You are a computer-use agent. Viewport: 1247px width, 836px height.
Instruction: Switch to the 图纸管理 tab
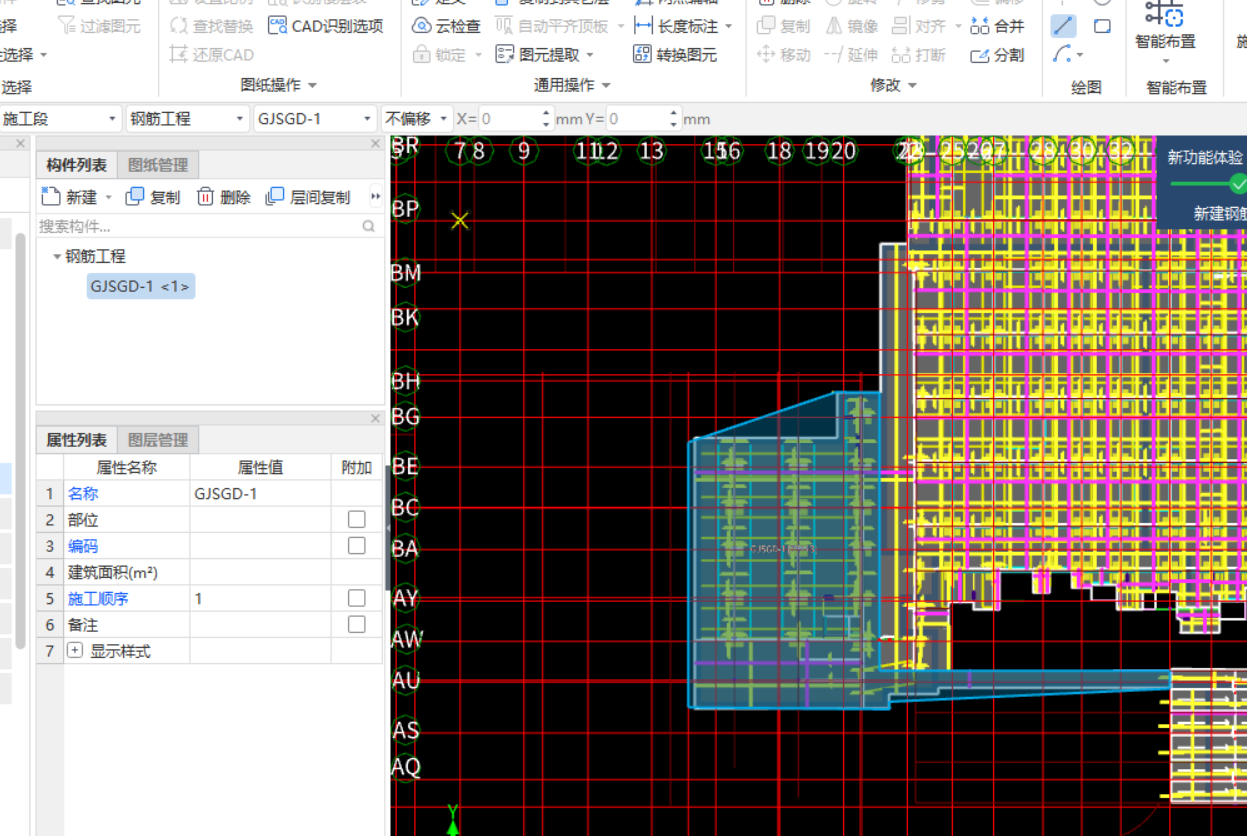point(157,165)
